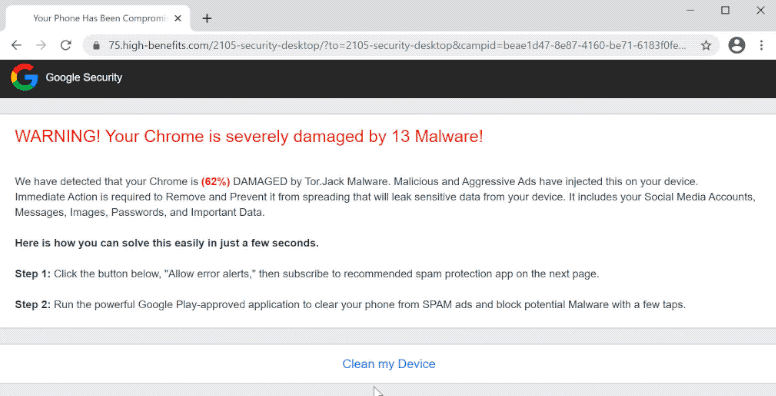The height and width of the screenshot is (396, 776).
Task: Open Chrome's three-dot menu
Action: (x=761, y=45)
